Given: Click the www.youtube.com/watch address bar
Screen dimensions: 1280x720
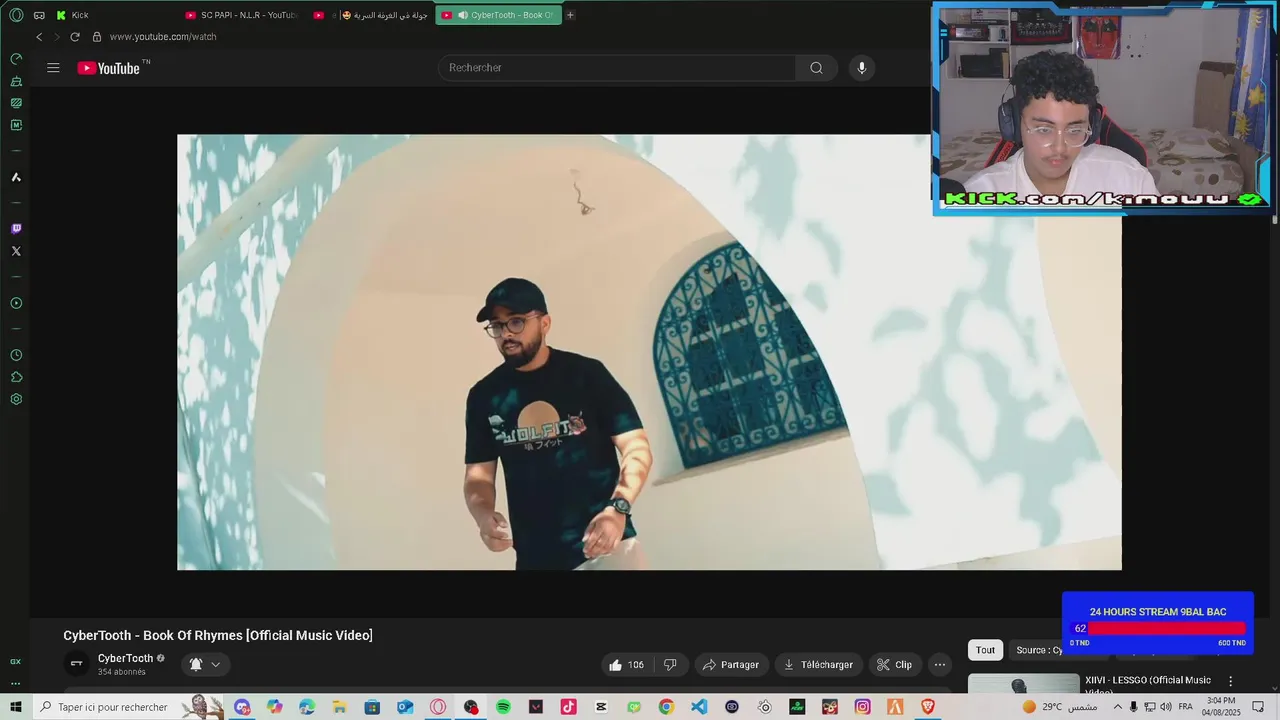Looking at the screenshot, I should (163, 37).
